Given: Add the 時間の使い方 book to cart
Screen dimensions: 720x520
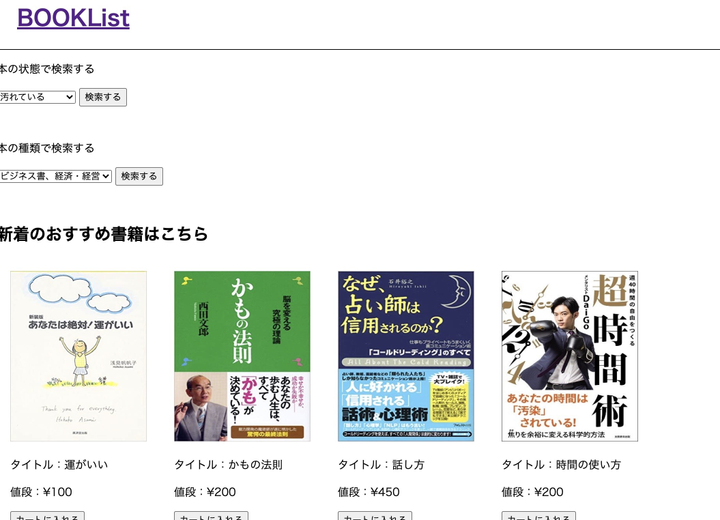Looking at the screenshot, I should tap(539, 516).
